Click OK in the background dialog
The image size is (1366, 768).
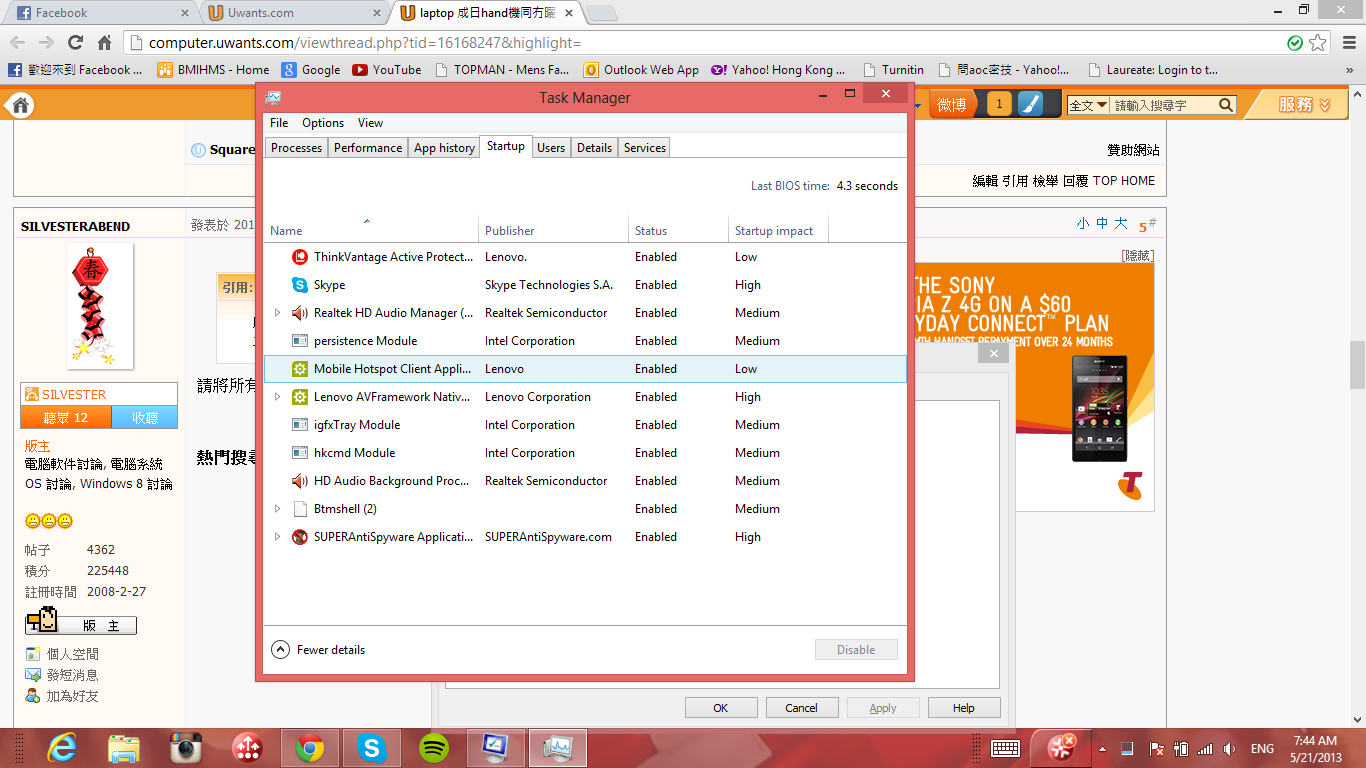[721, 708]
